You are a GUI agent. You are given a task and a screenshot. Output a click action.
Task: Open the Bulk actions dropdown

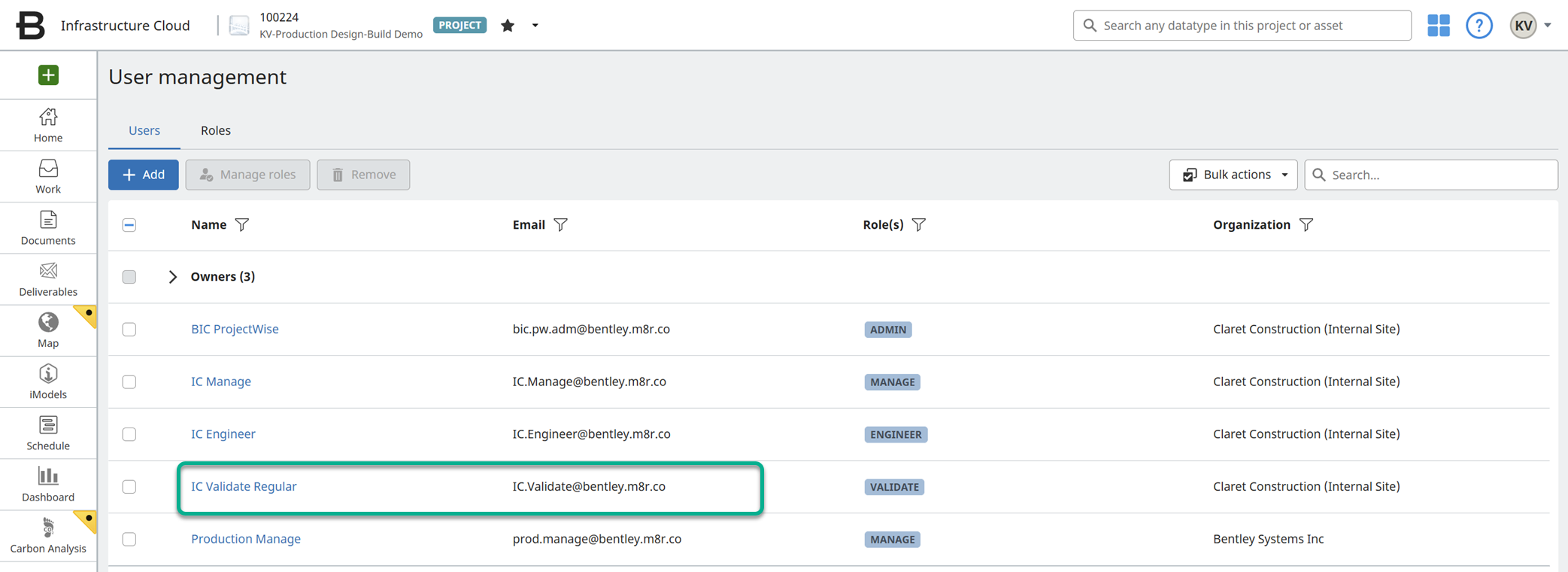pyautogui.click(x=1233, y=175)
